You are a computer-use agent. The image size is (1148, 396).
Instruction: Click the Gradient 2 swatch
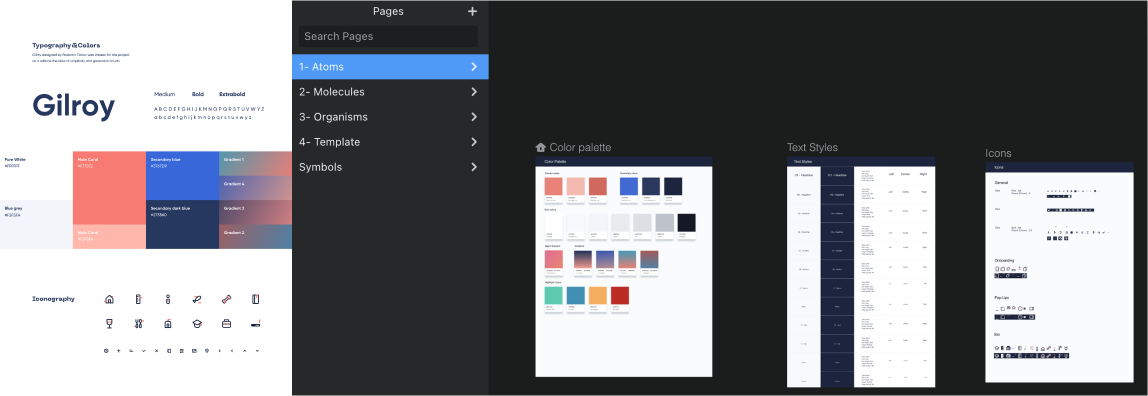click(256, 236)
